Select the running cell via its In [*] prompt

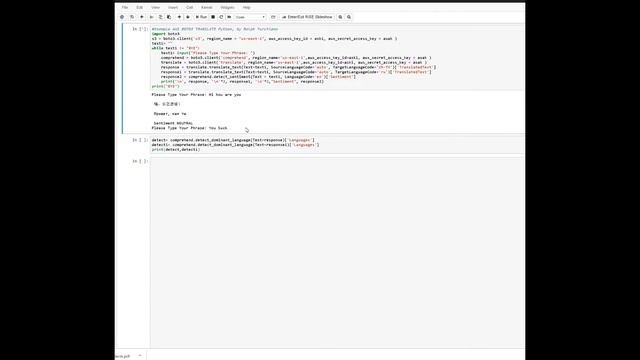[140, 29]
